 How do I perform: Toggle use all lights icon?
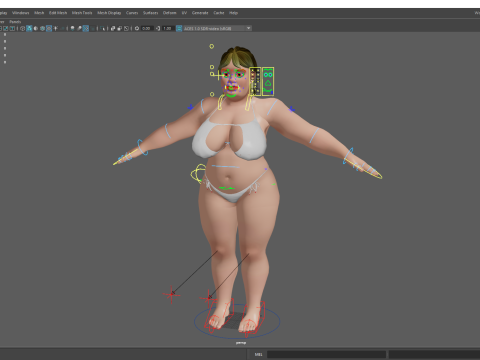pyautogui.click(x=55, y=28)
